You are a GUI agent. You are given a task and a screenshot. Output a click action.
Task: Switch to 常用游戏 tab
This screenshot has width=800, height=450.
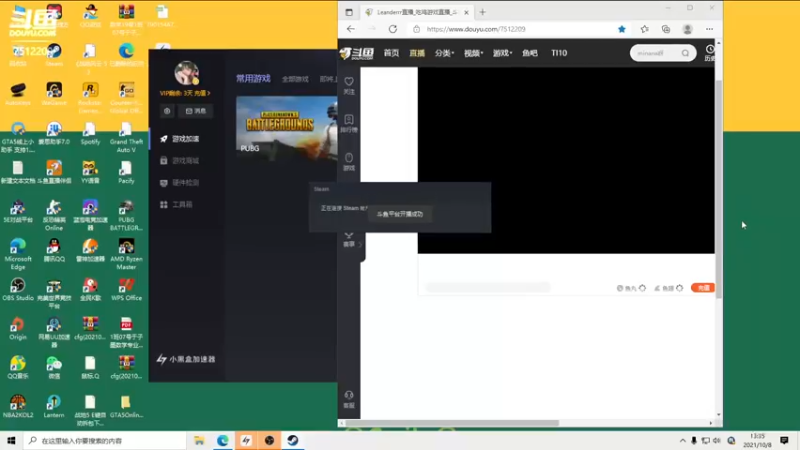pos(253,79)
